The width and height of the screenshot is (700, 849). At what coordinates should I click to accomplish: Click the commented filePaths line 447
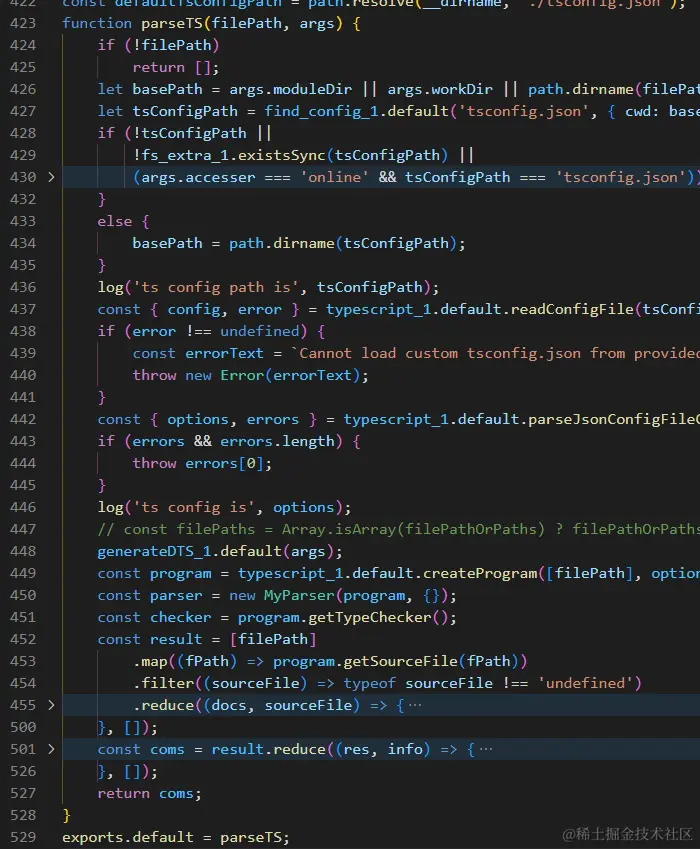coord(398,529)
